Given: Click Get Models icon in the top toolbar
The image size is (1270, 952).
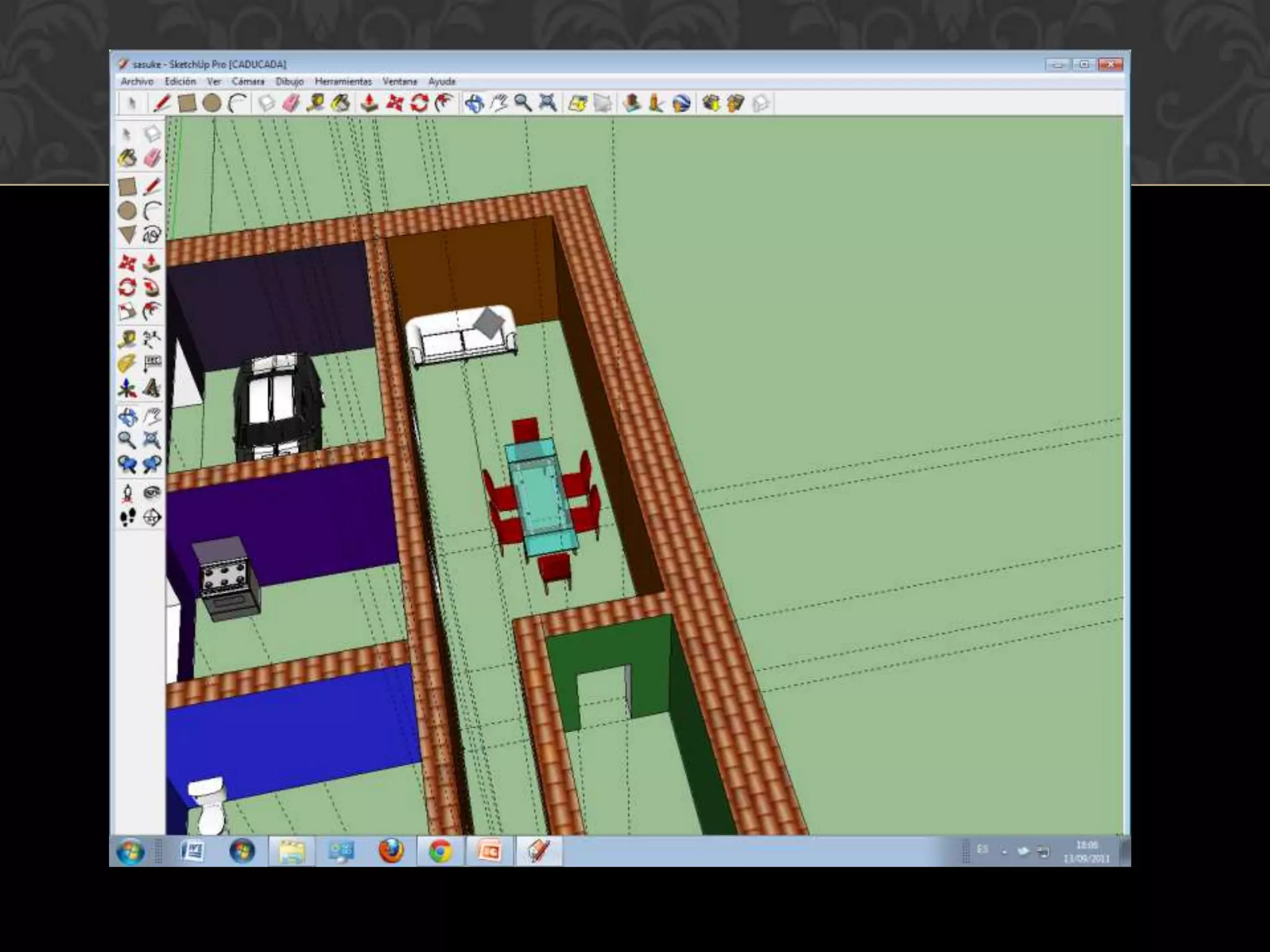Looking at the screenshot, I should (711, 104).
